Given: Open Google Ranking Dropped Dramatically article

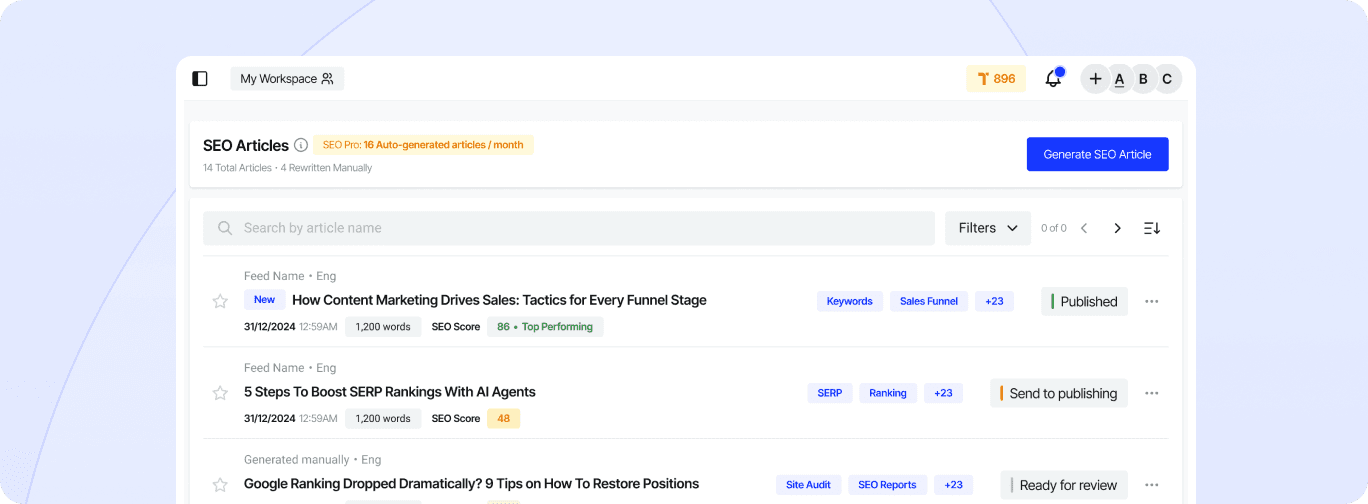Looking at the screenshot, I should click(x=471, y=484).
